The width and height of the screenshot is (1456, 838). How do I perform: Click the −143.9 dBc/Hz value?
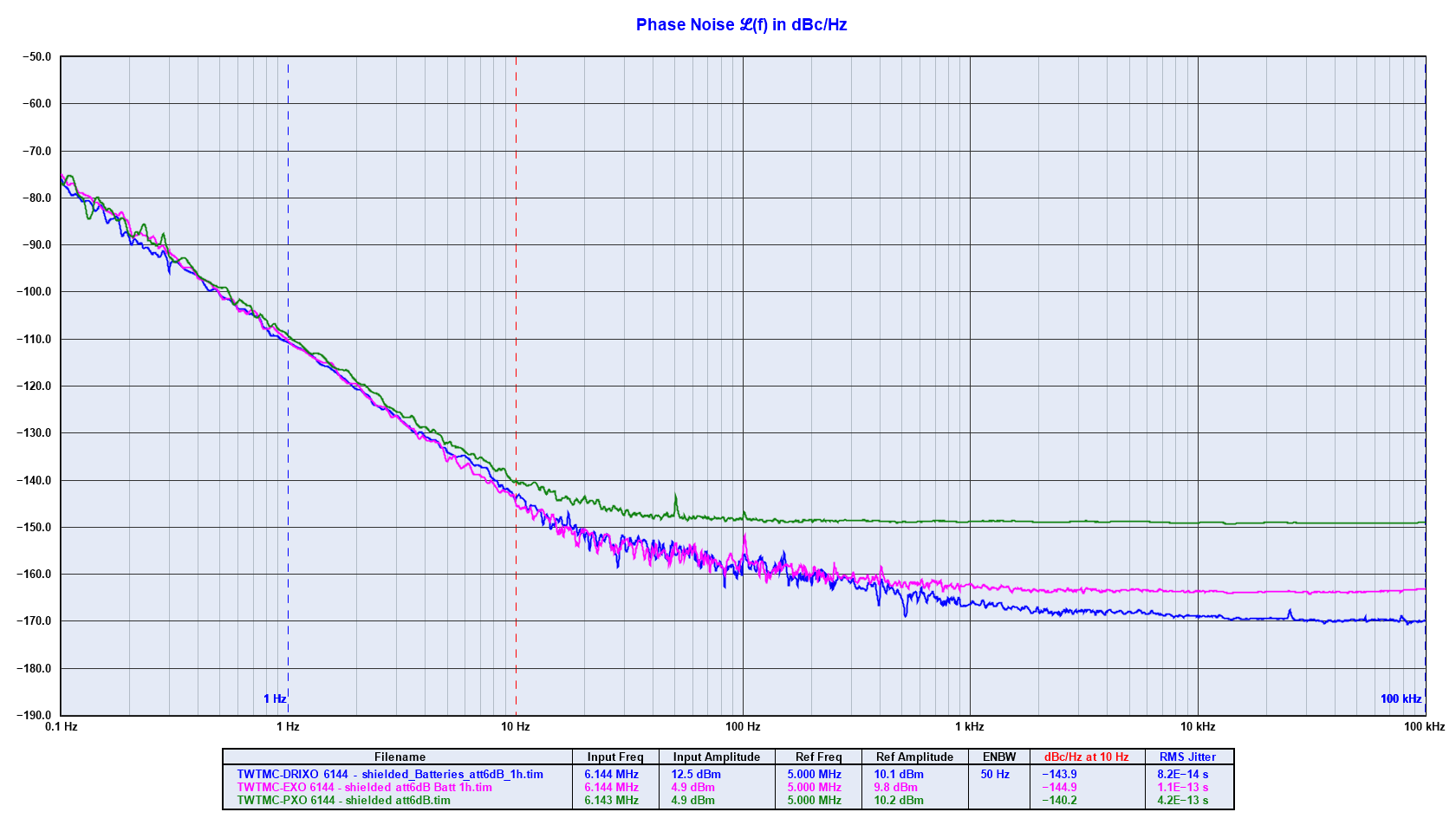1059,775
